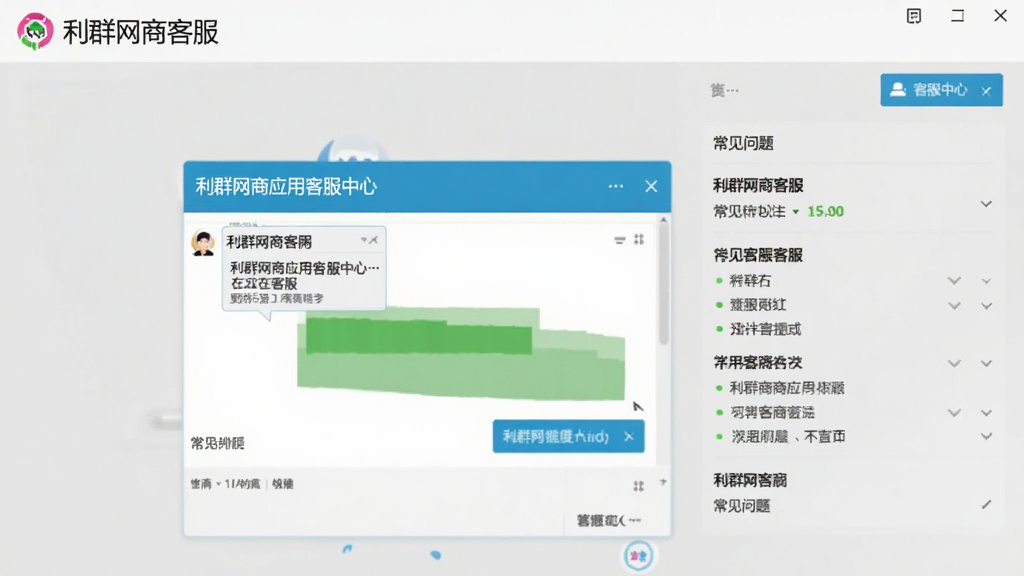Select the bulleted item ending in 不直面
The height and width of the screenshot is (576, 1024).
click(x=788, y=437)
